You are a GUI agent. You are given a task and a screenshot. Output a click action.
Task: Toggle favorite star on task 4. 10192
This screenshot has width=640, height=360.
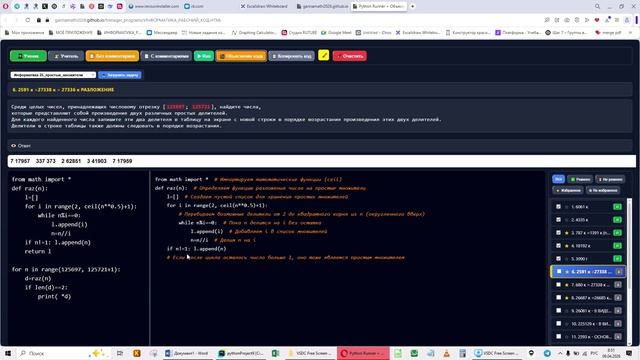(567, 246)
